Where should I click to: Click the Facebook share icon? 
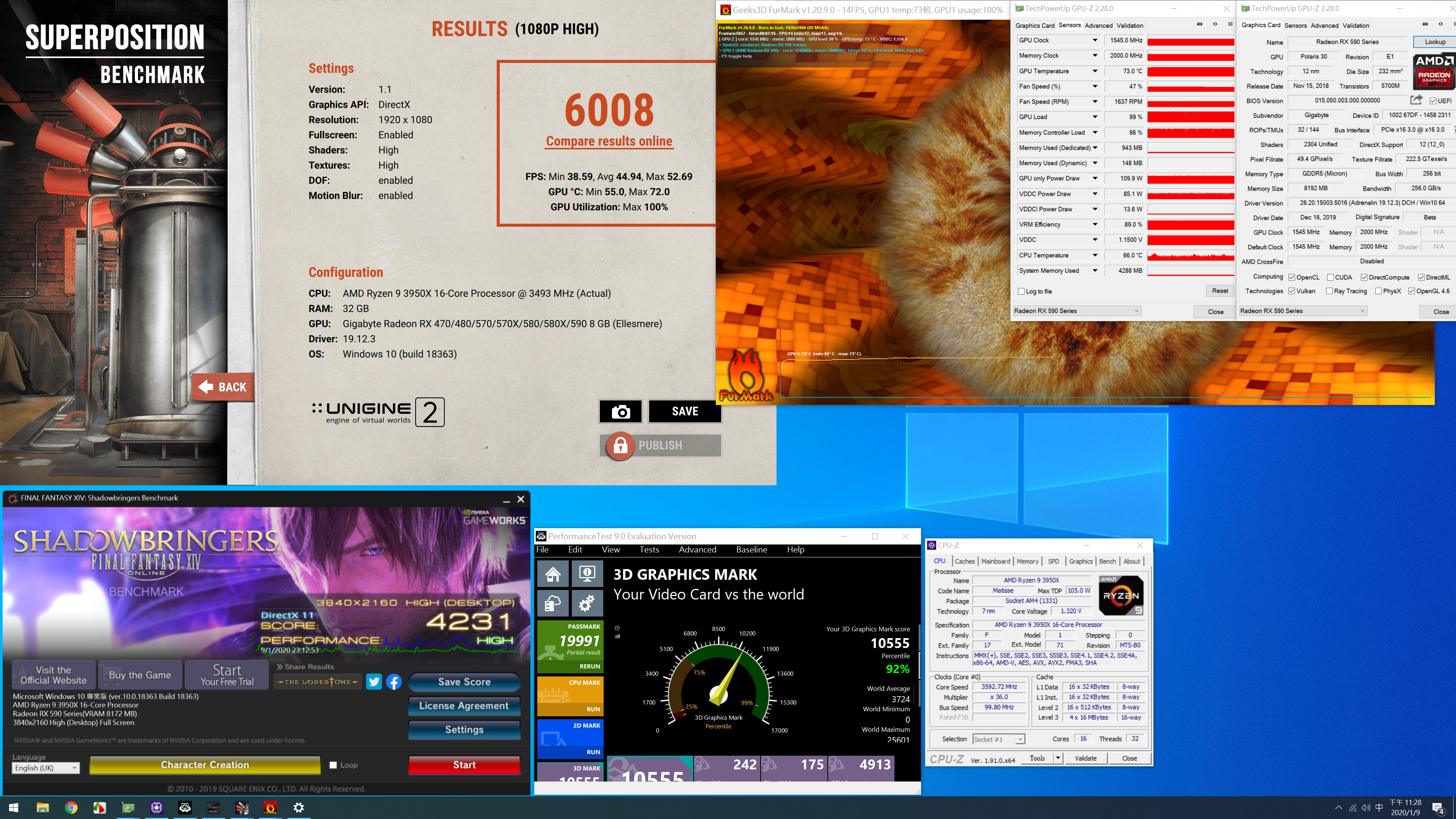point(394,682)
